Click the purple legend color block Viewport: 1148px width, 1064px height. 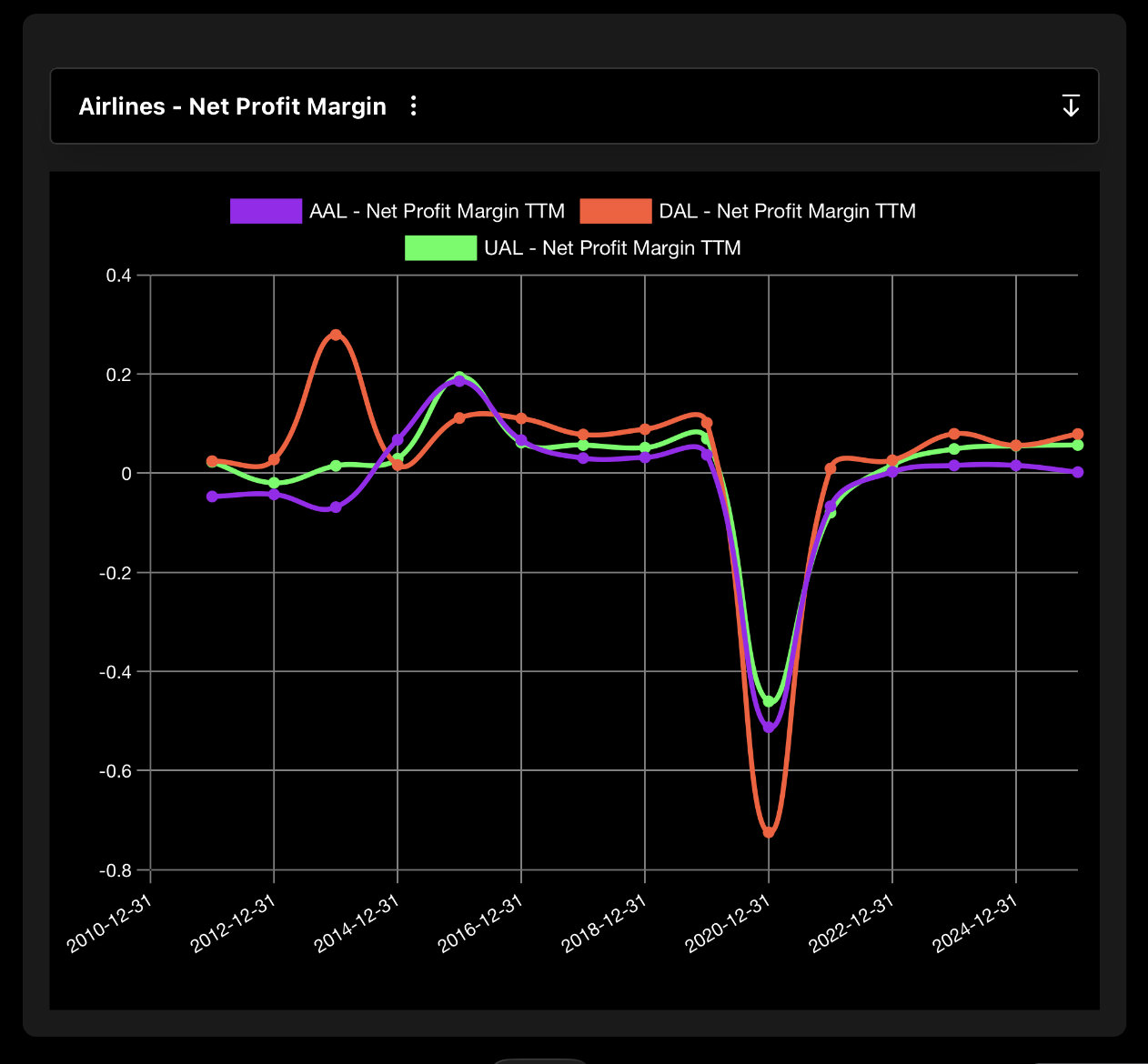pos(266,210)
